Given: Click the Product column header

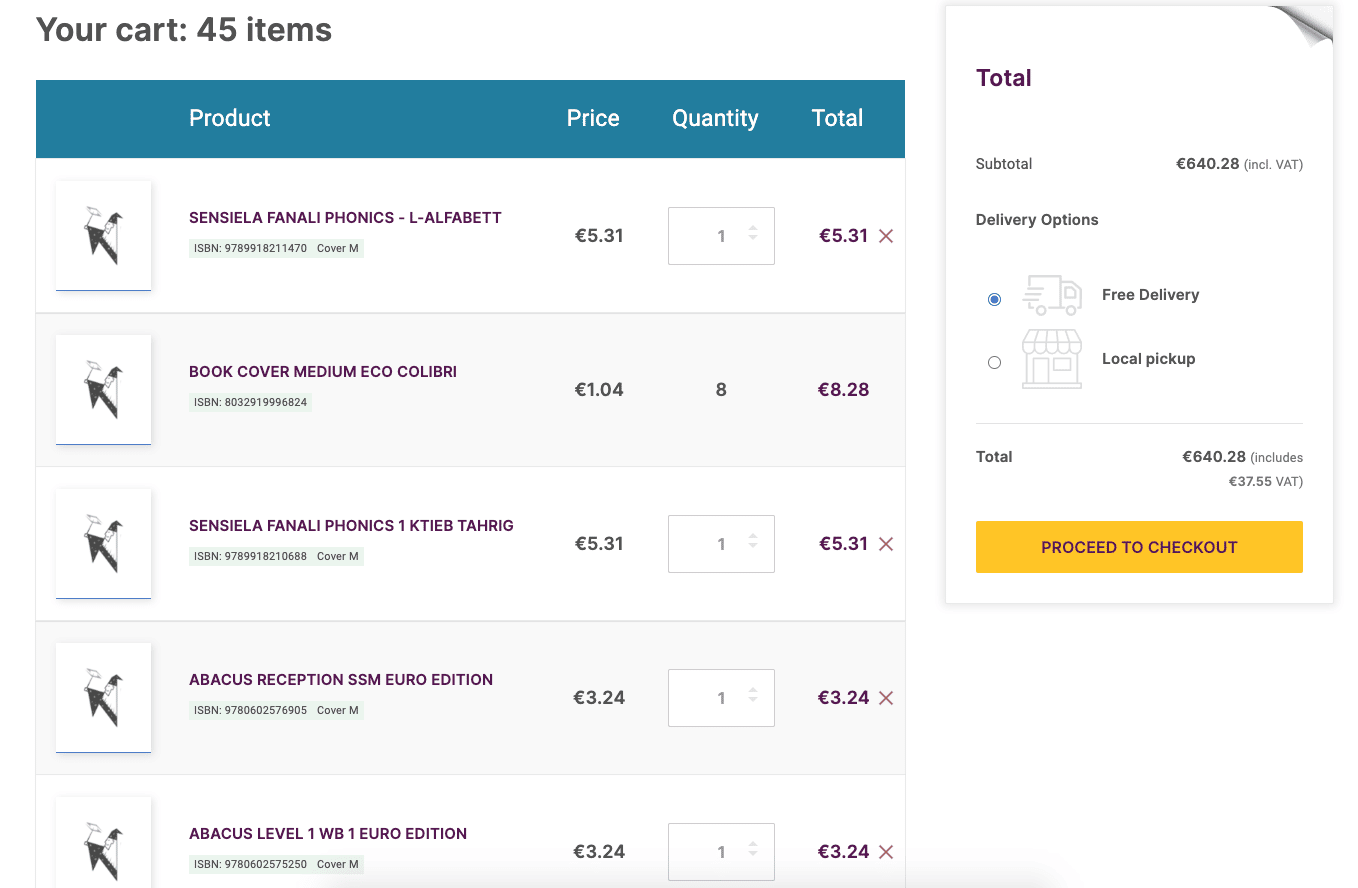Looking at the screenshot, I should (230, 118).
